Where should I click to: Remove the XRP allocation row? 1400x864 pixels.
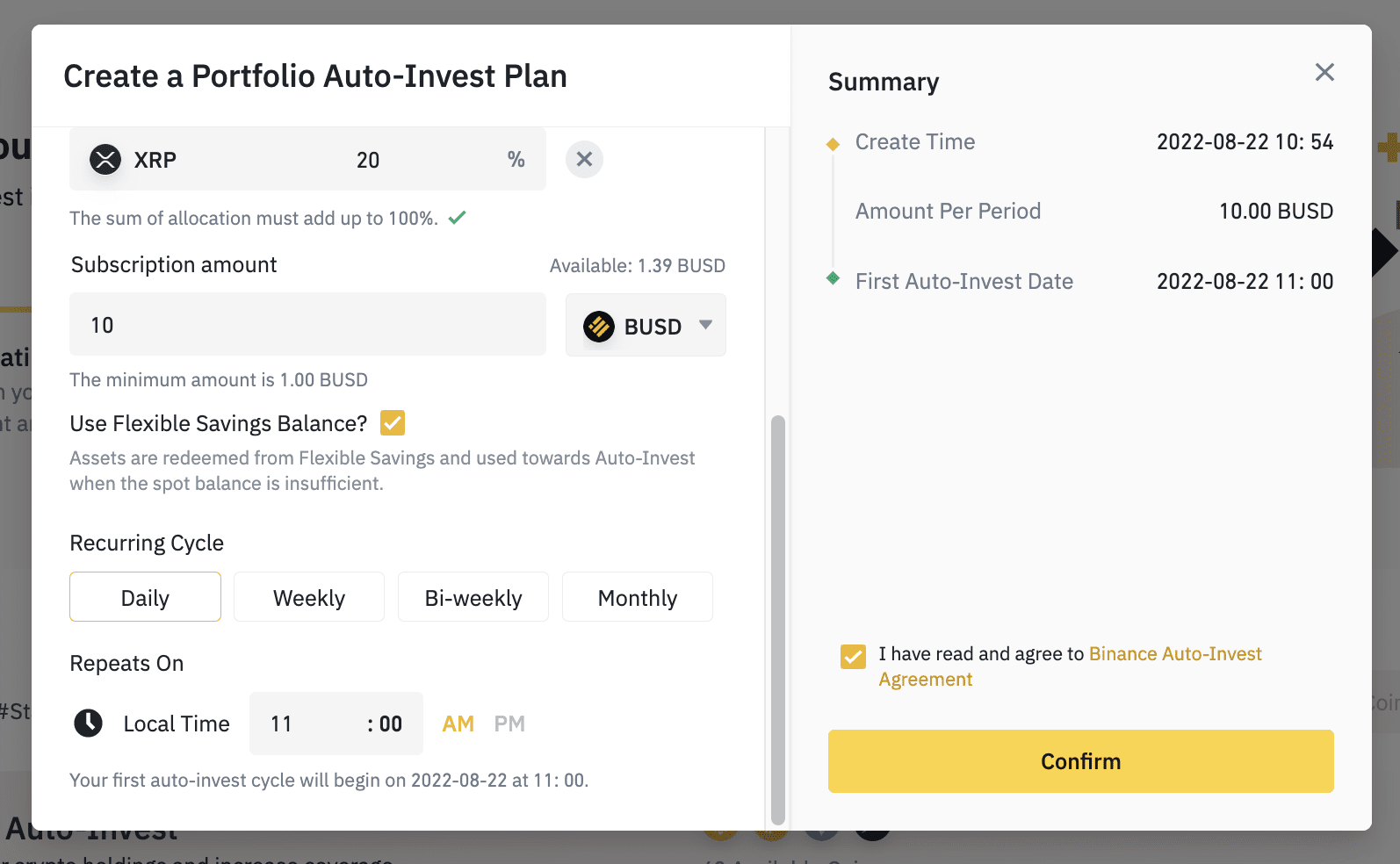click(x=584, y=160)
